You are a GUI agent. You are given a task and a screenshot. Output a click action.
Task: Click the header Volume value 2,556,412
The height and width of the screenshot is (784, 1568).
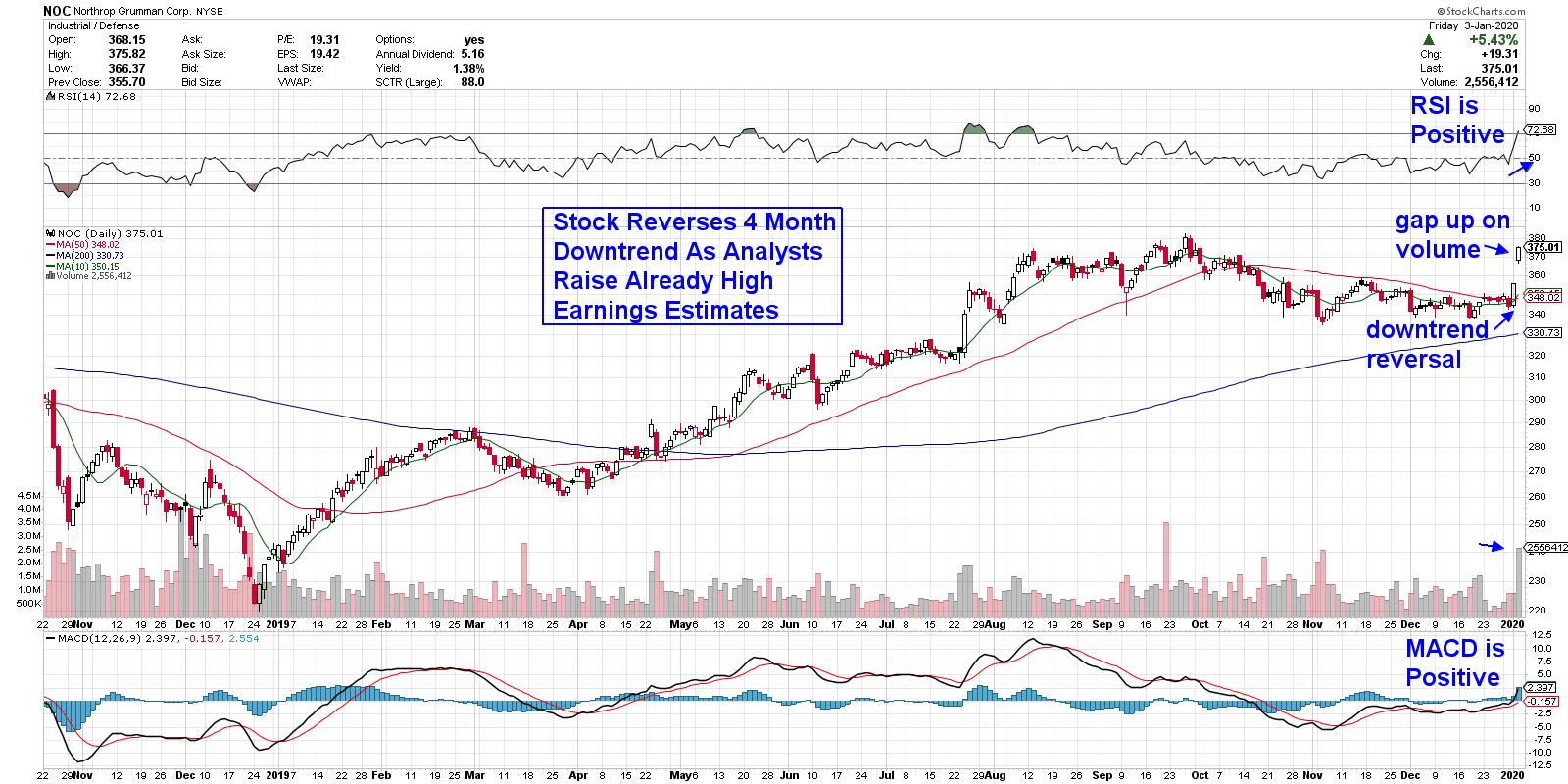click(1492, 83)
